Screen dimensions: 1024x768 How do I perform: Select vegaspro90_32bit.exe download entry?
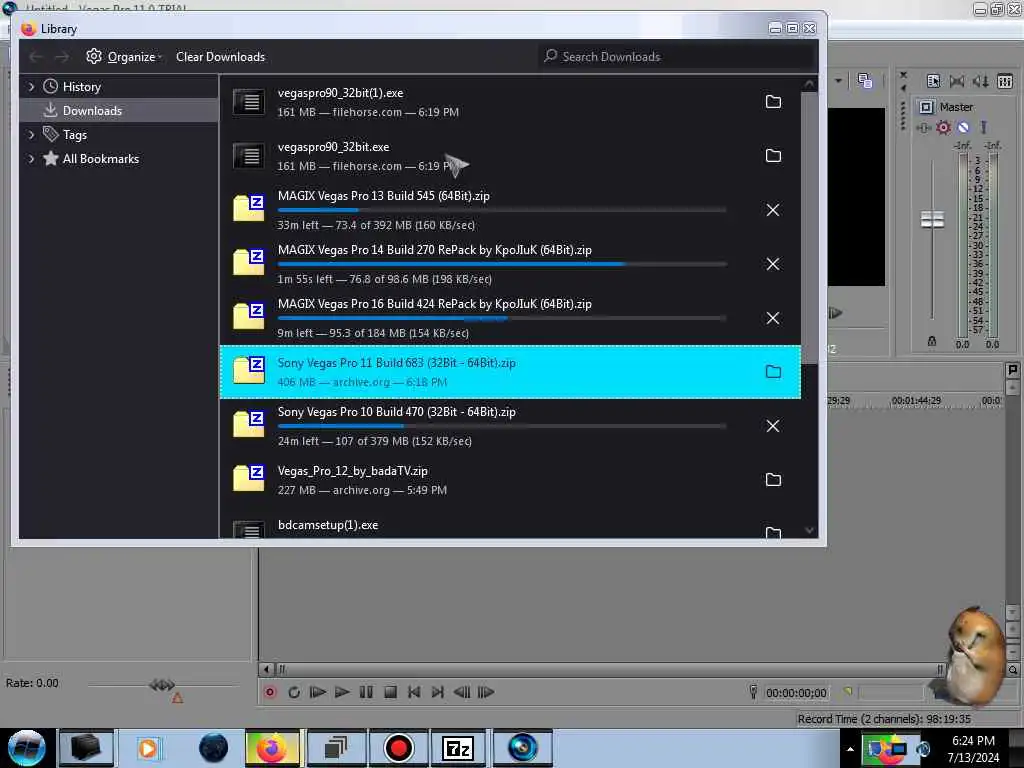pyautogui.click(x=510, y=156)
